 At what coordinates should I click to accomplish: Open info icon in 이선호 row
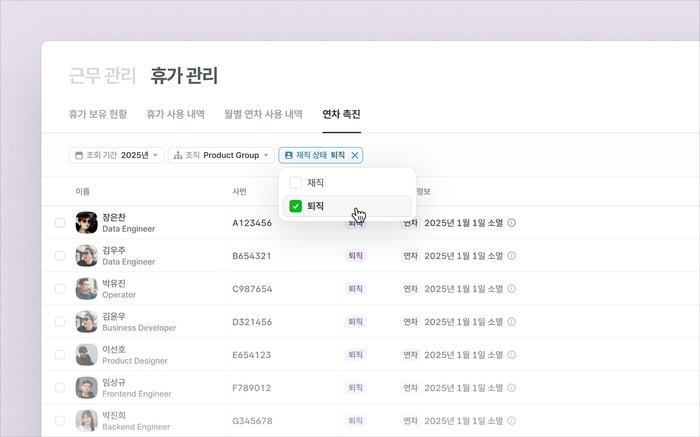(x=512, y=355)
